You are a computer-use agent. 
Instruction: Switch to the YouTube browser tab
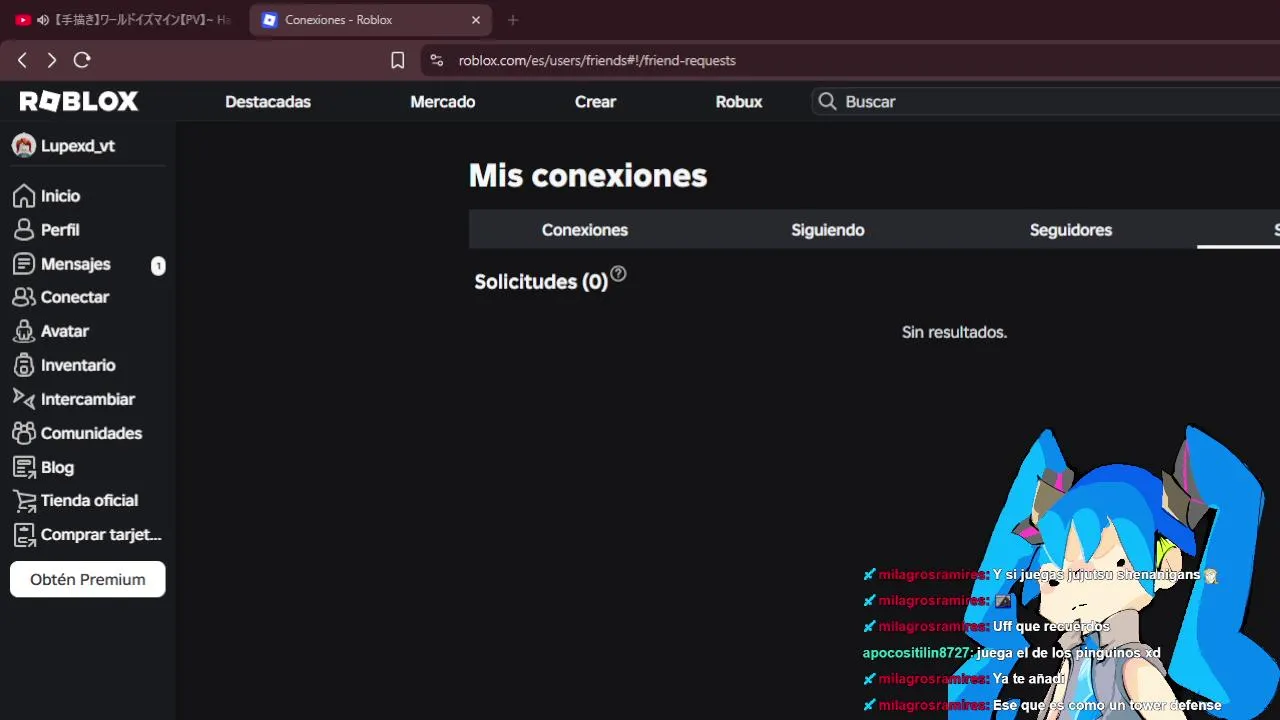[122, 20]
